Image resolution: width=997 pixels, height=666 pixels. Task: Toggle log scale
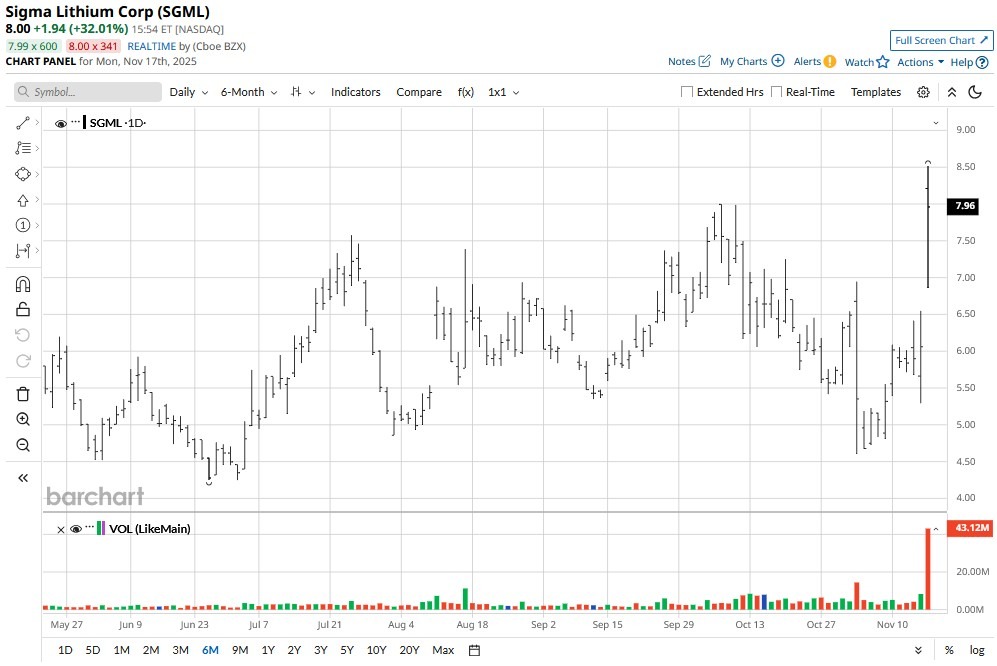[977, 650]
